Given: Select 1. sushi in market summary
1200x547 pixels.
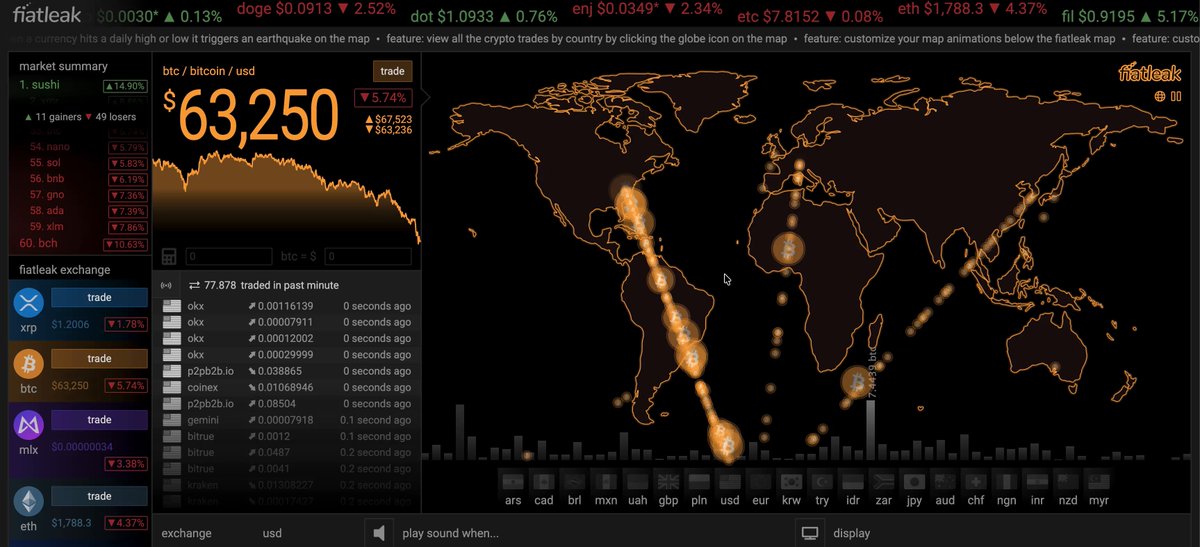Looking at the screenshot, I should (82, 85).
